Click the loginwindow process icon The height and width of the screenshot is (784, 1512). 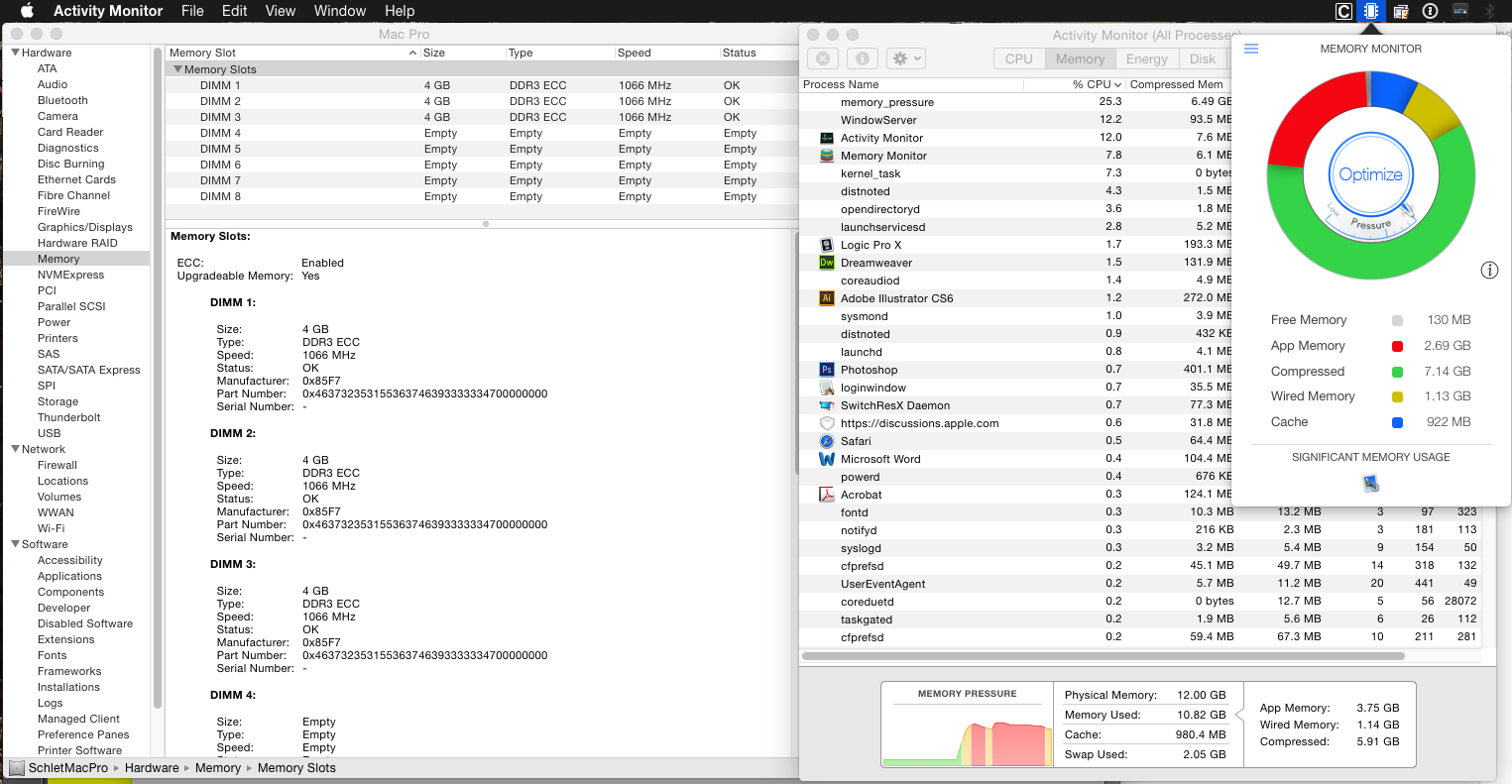pos(827,388)
